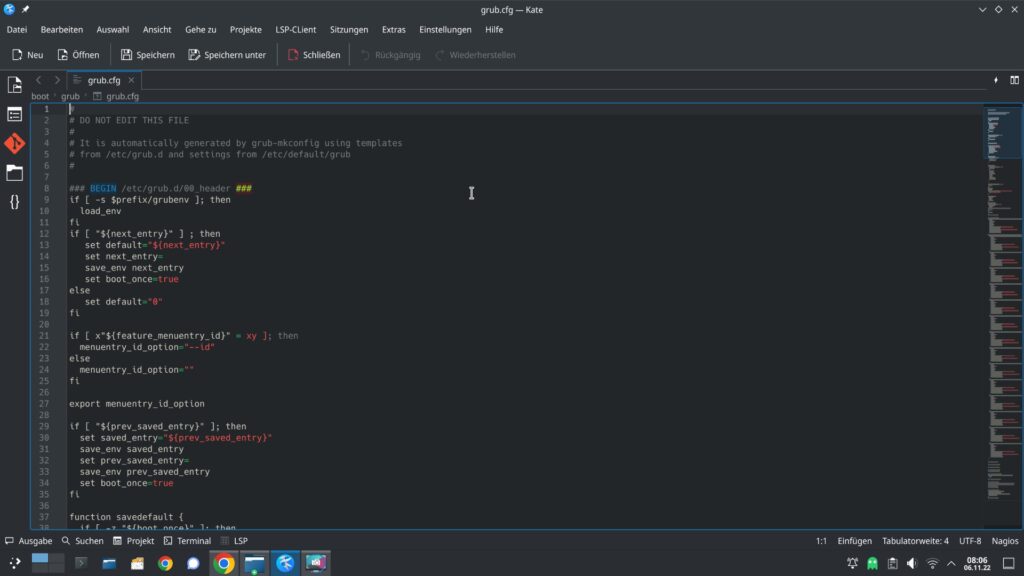Viewport: 1024px width, 576px height.
Task: Open the Ansicht menu
Action: pos(157,29)
